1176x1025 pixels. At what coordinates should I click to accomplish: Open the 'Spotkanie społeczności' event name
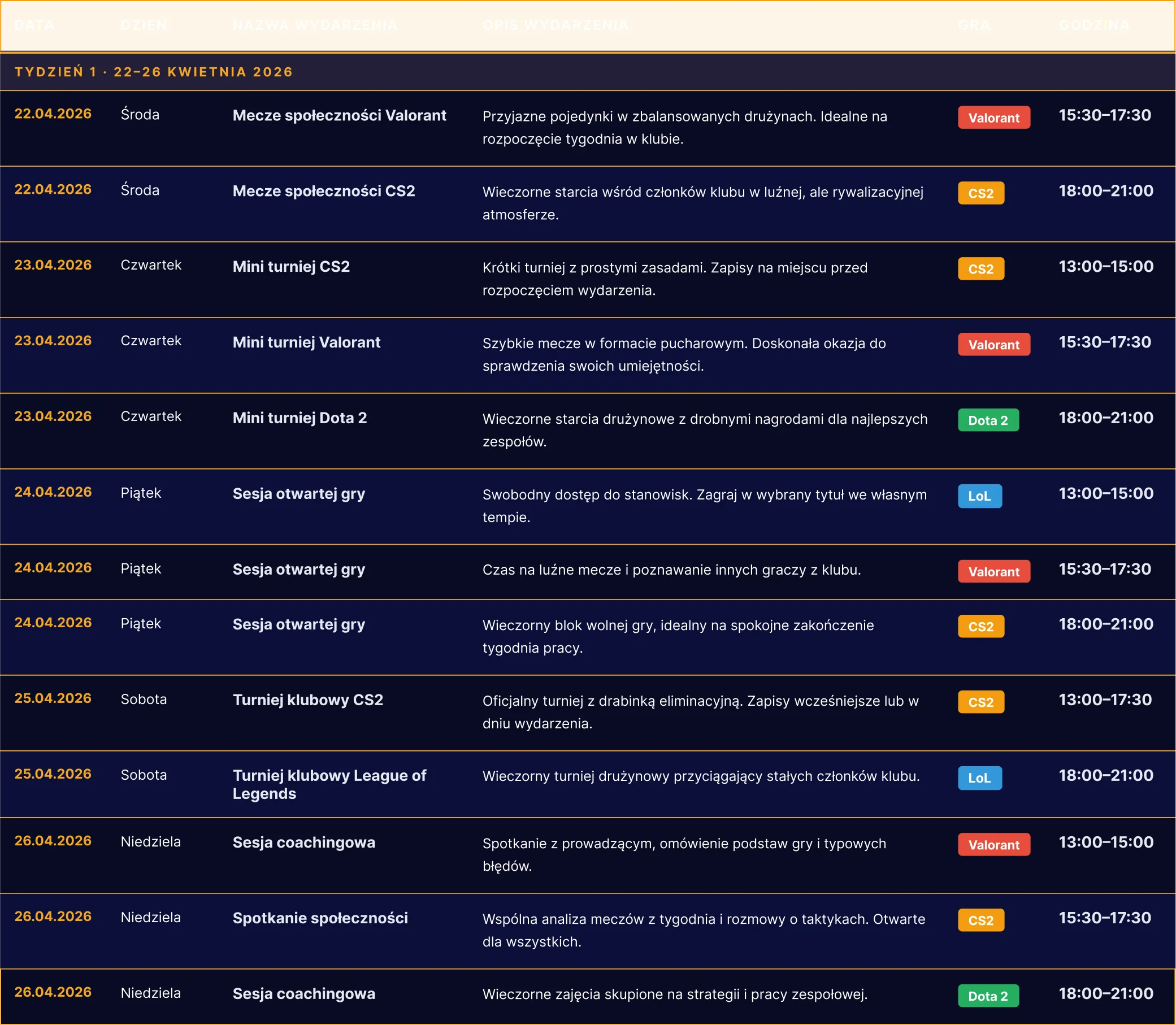[x=320, y=918]
